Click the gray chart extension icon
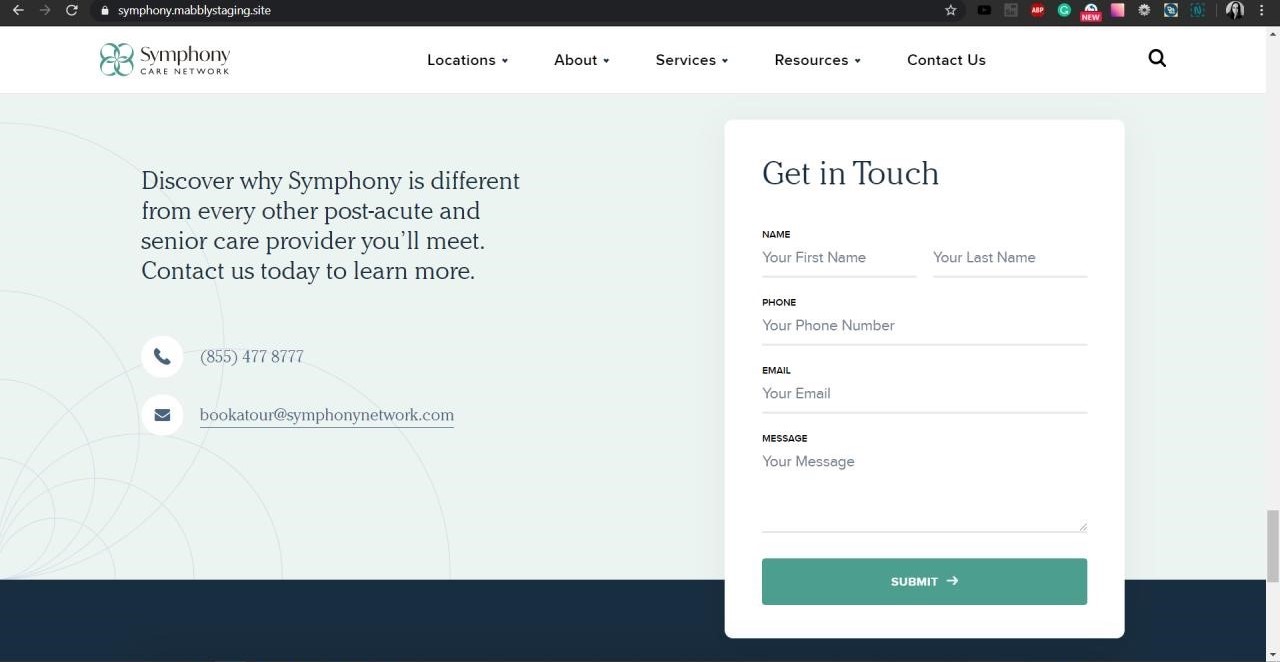The image size is (1280, 662). [1011, 10]
